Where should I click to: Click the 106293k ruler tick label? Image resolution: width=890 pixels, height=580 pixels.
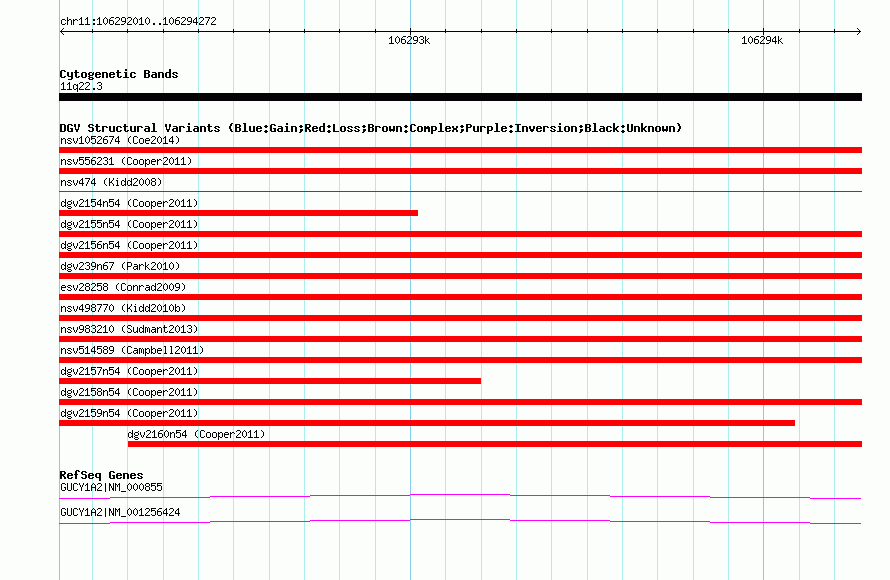click(409, 40)
